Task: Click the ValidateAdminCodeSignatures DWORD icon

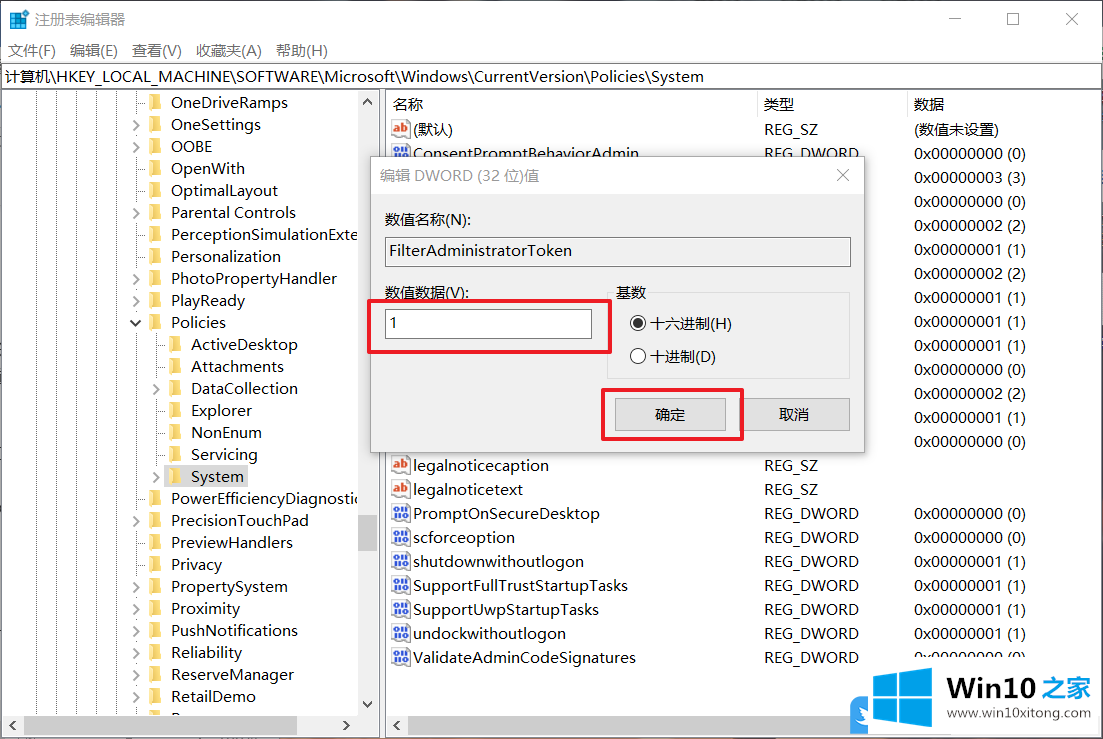Action: click(400, 657)
